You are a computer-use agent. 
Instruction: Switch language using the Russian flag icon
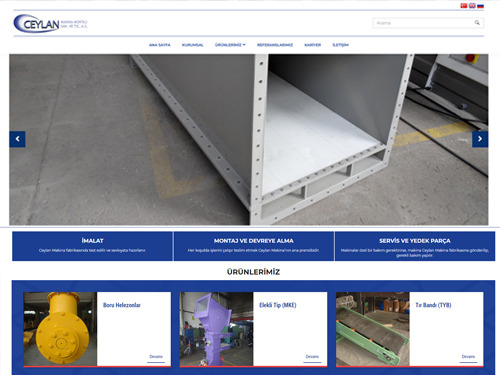tap(480, 6)
